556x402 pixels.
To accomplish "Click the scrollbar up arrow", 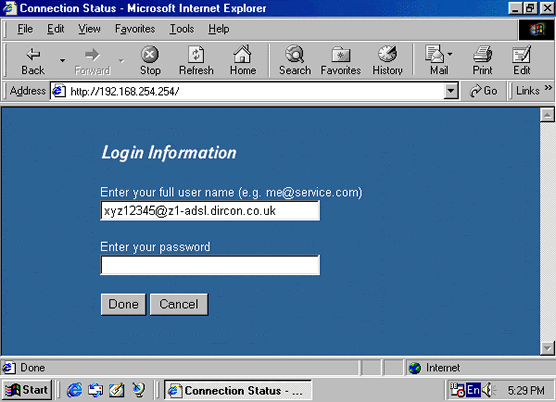I will 547,115.
